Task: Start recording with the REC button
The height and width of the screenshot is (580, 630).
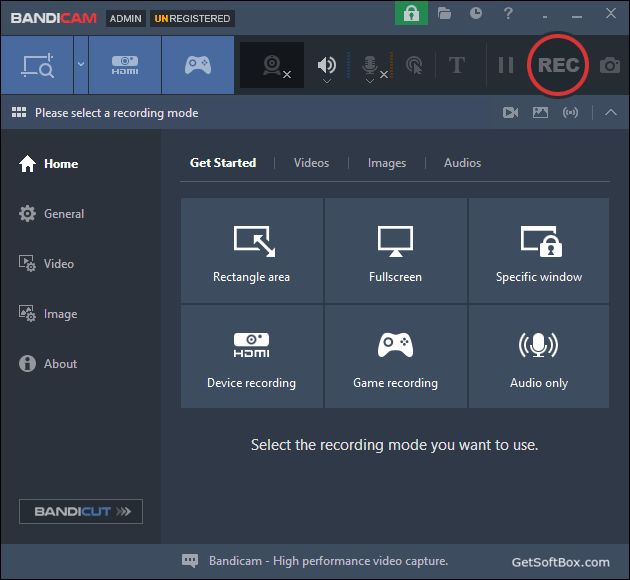Action: click(558, 65)
